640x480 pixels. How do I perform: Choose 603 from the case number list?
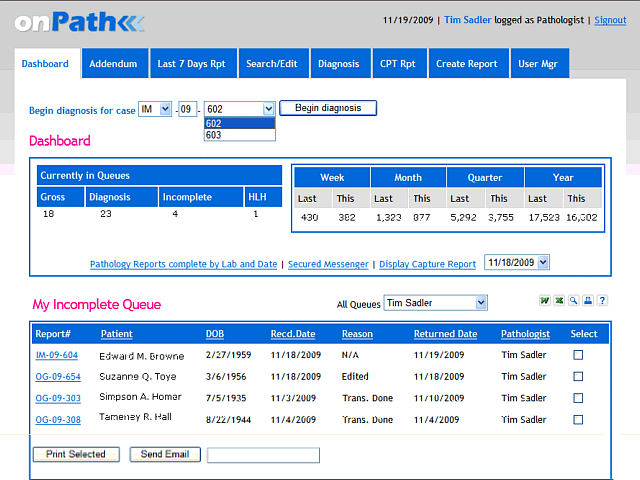pyautogui.click(x=214, y=135)
